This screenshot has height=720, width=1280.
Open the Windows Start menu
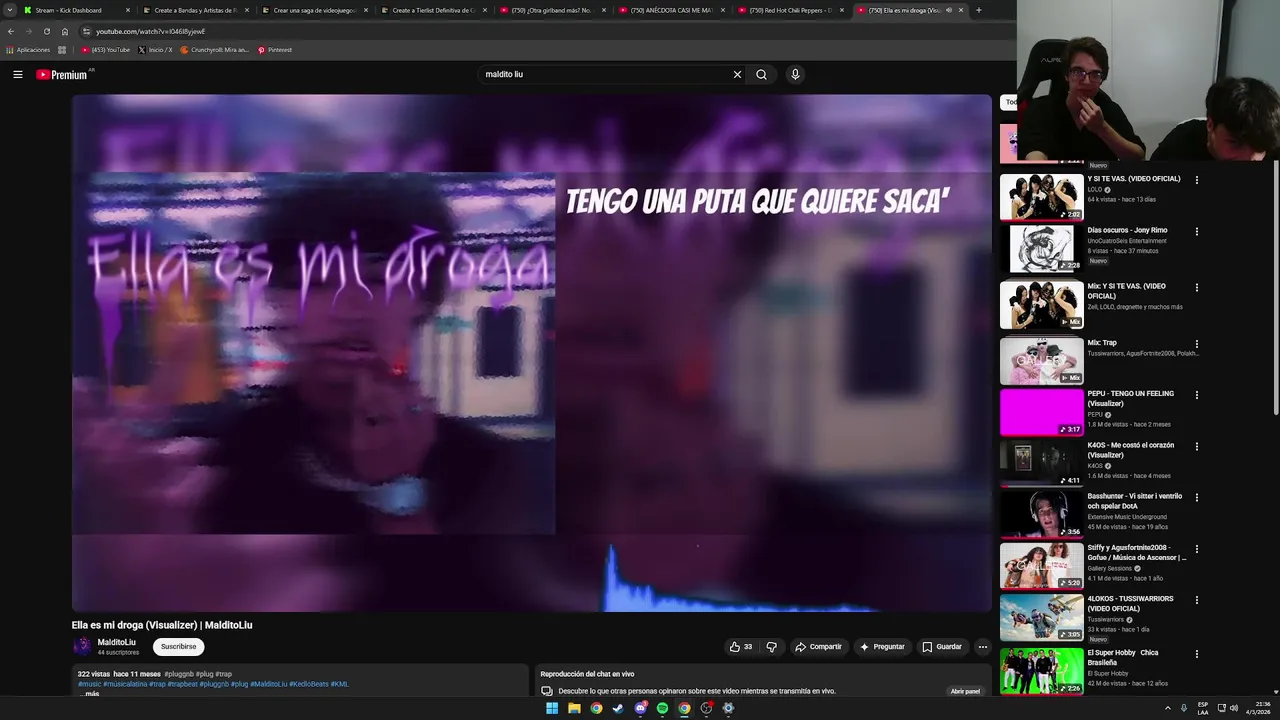[552, 708]
